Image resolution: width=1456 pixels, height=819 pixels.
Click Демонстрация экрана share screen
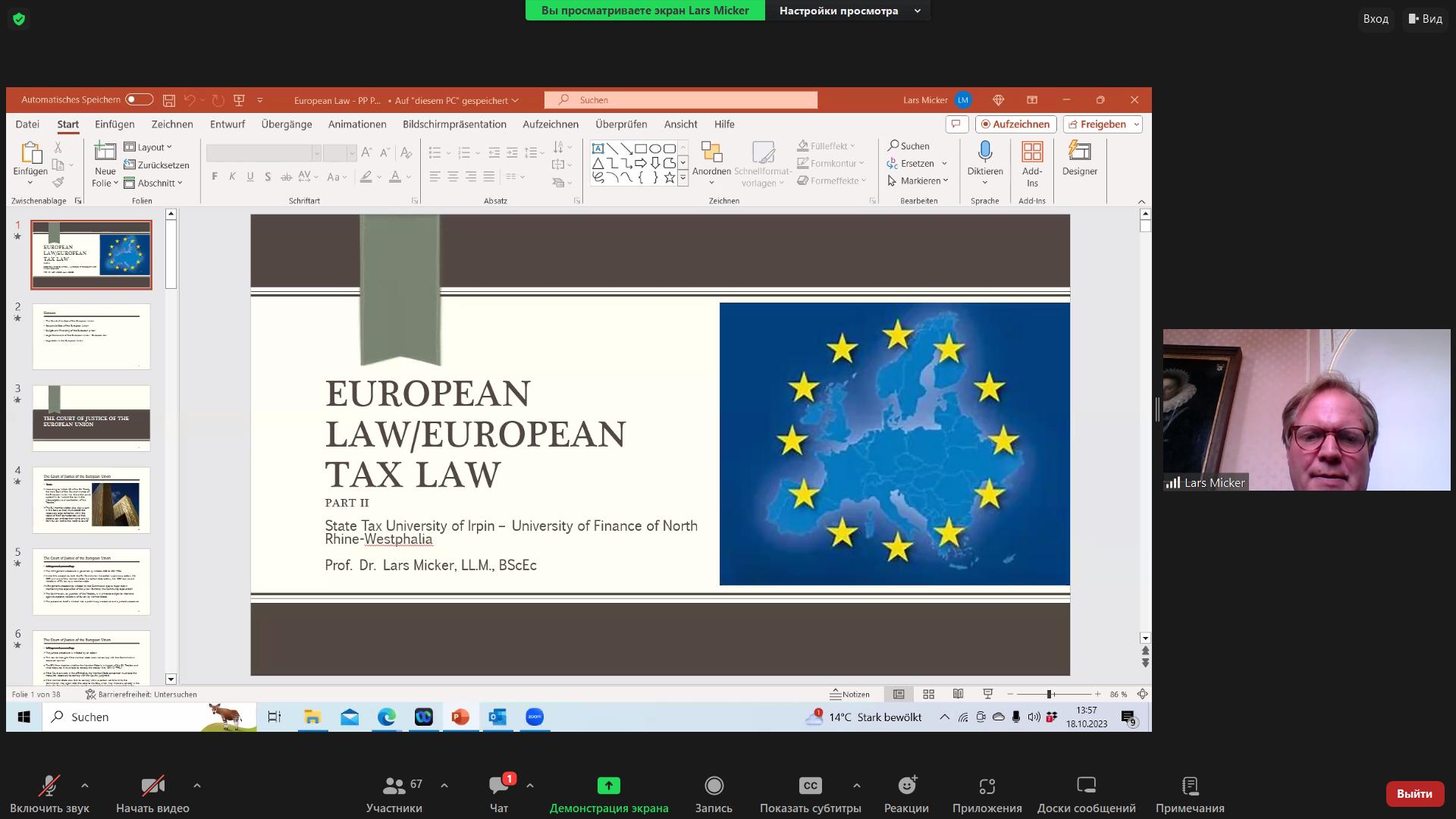coord(609,794)
